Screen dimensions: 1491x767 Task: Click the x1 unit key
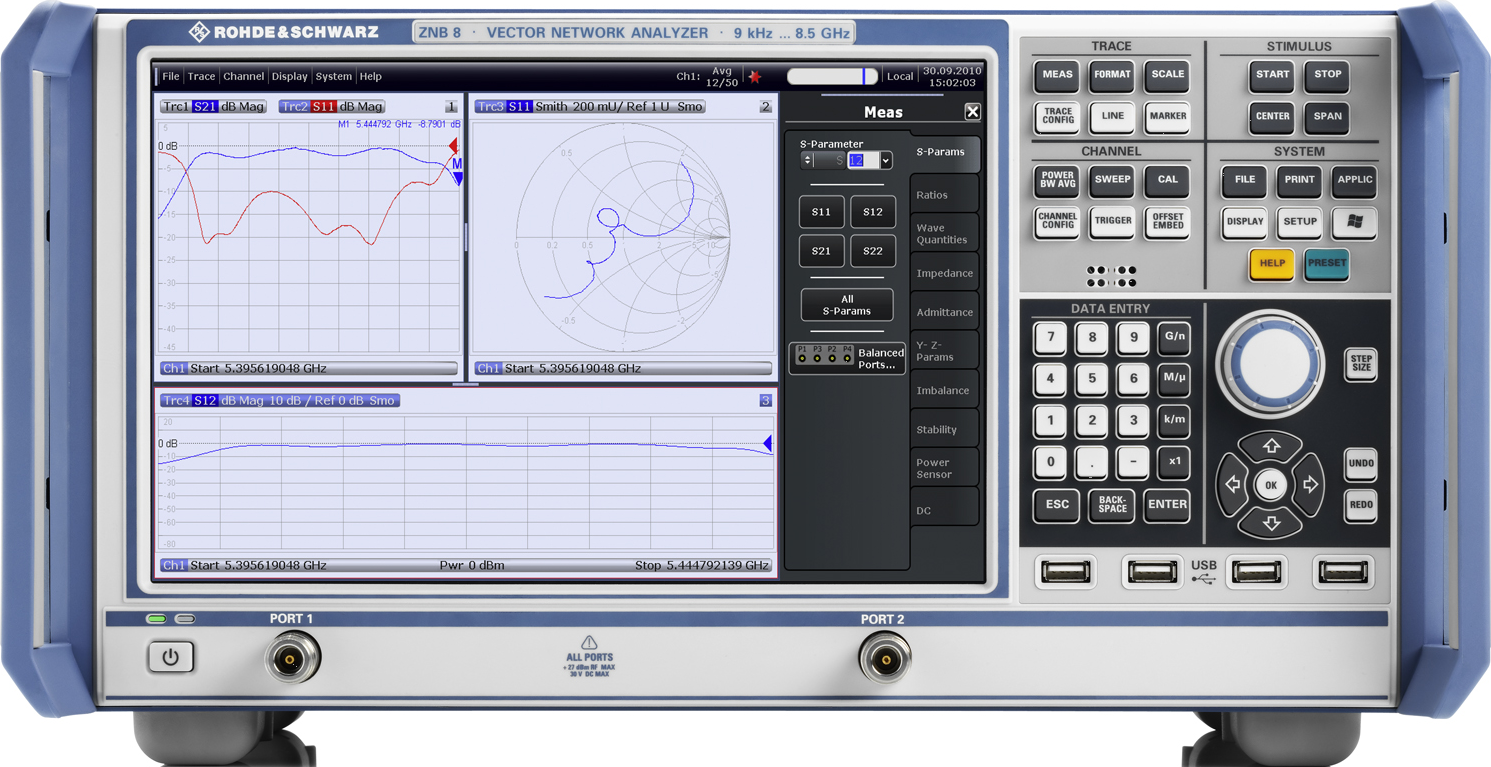coord(1174,462)
